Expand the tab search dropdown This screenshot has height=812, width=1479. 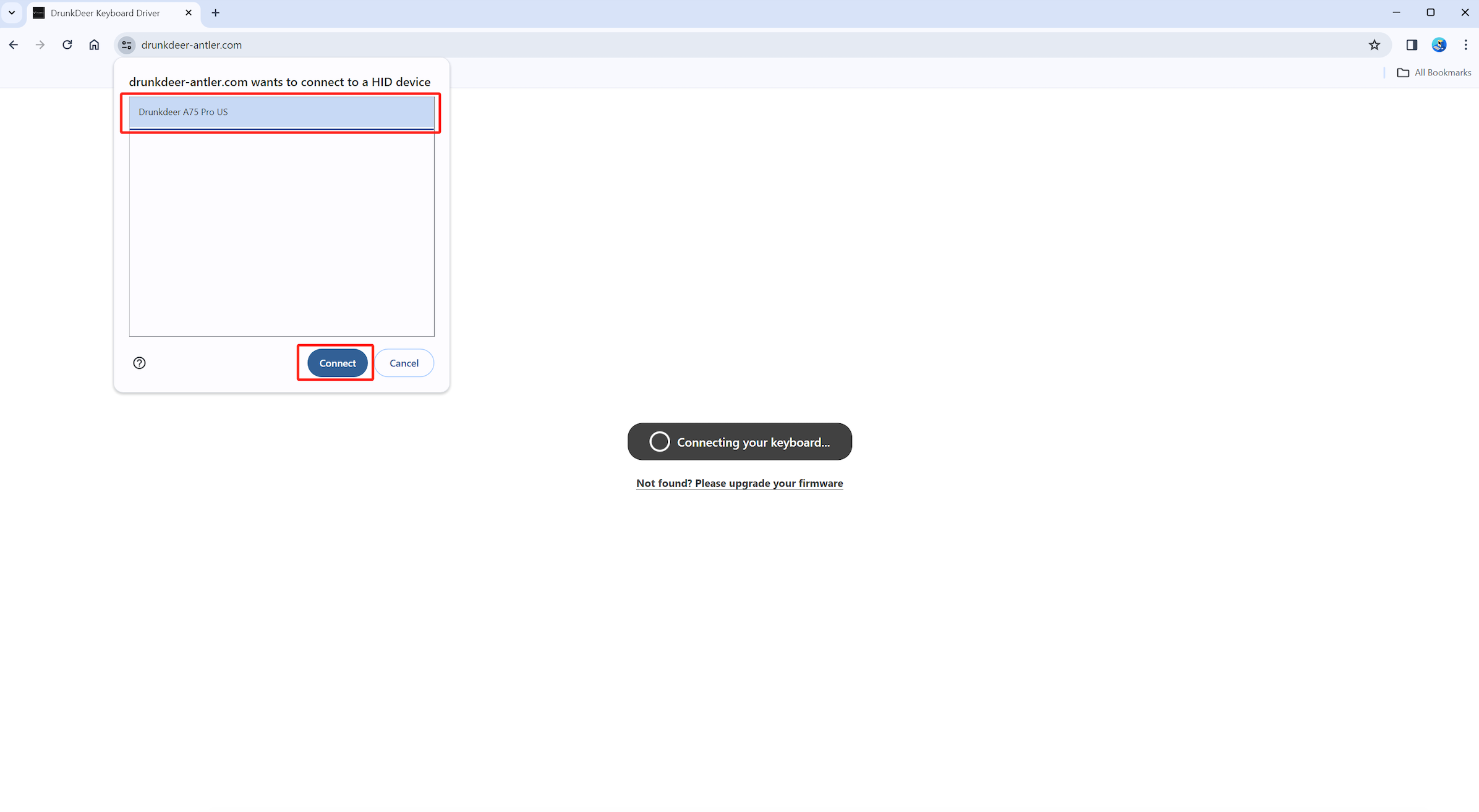pyautogui.click(x=12, y=12)
